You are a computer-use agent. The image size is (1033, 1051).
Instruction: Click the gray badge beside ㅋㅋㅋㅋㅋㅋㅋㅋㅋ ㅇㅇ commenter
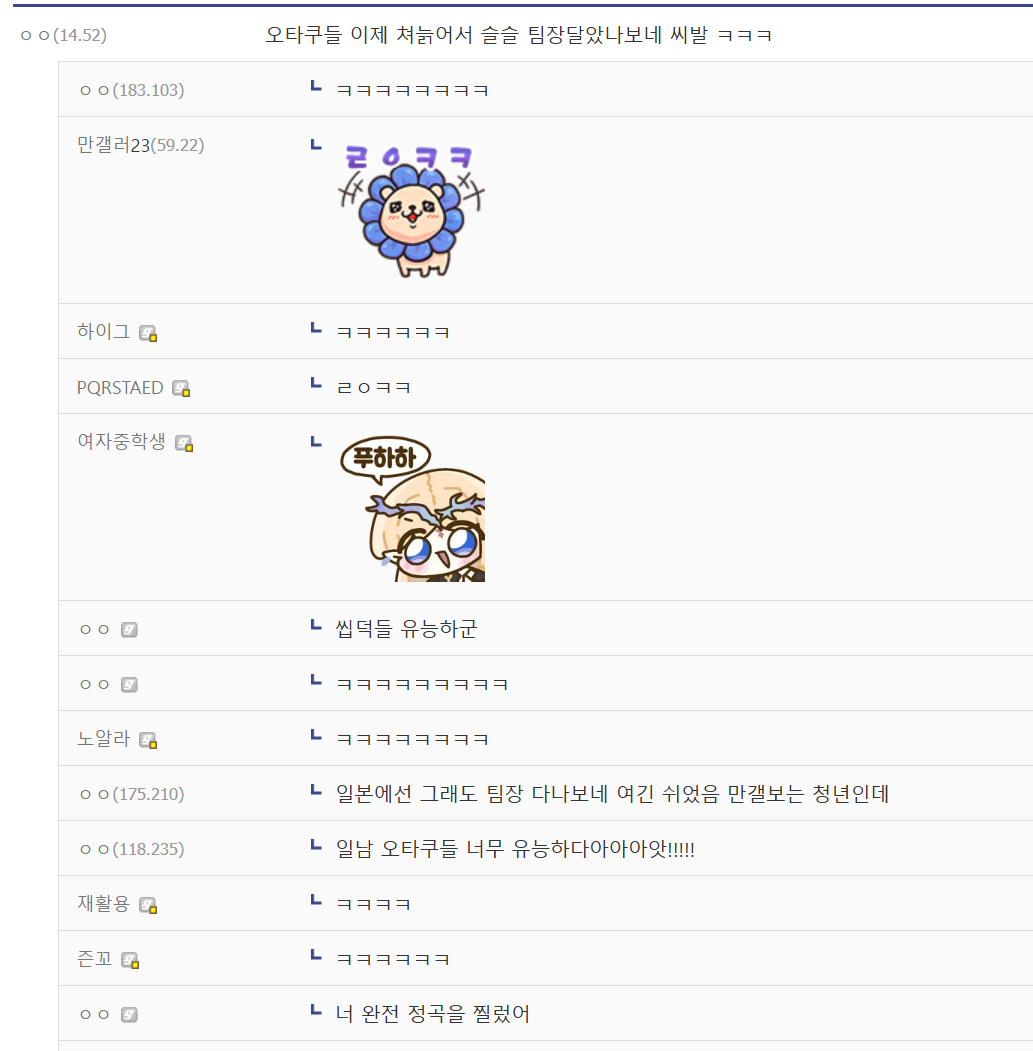click(129, 684)
